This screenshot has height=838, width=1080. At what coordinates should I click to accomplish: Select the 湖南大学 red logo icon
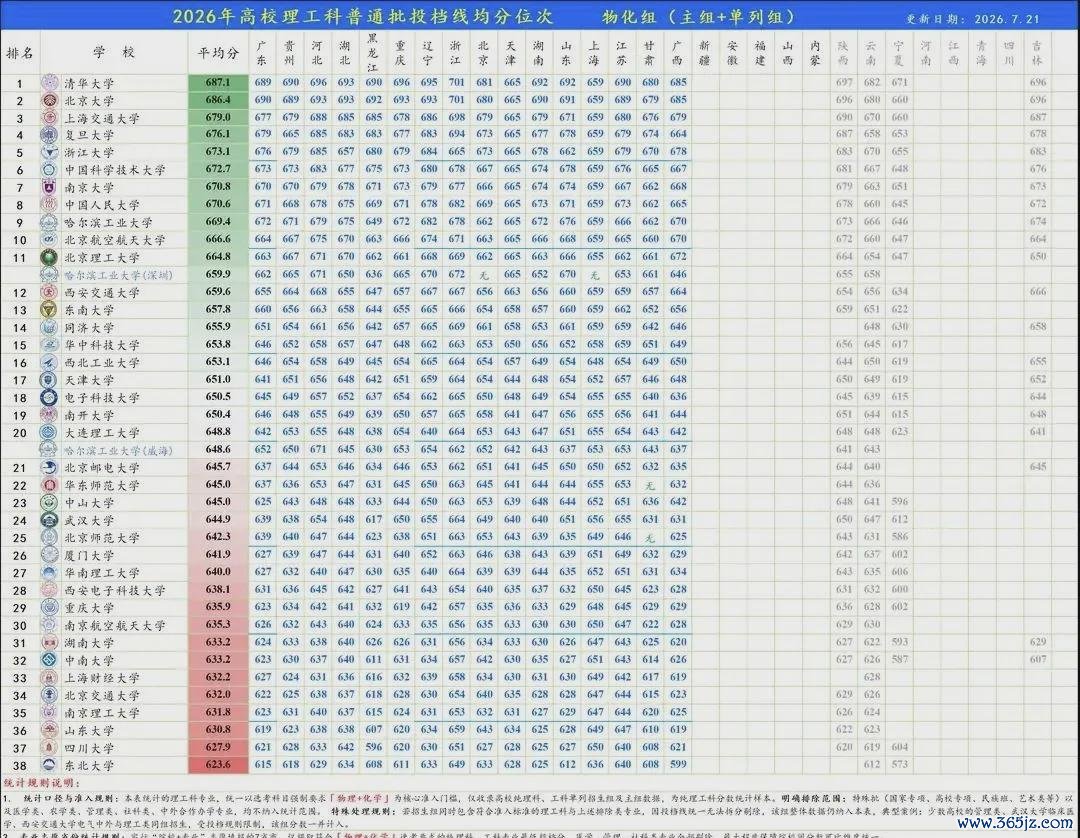coord(49,642)
